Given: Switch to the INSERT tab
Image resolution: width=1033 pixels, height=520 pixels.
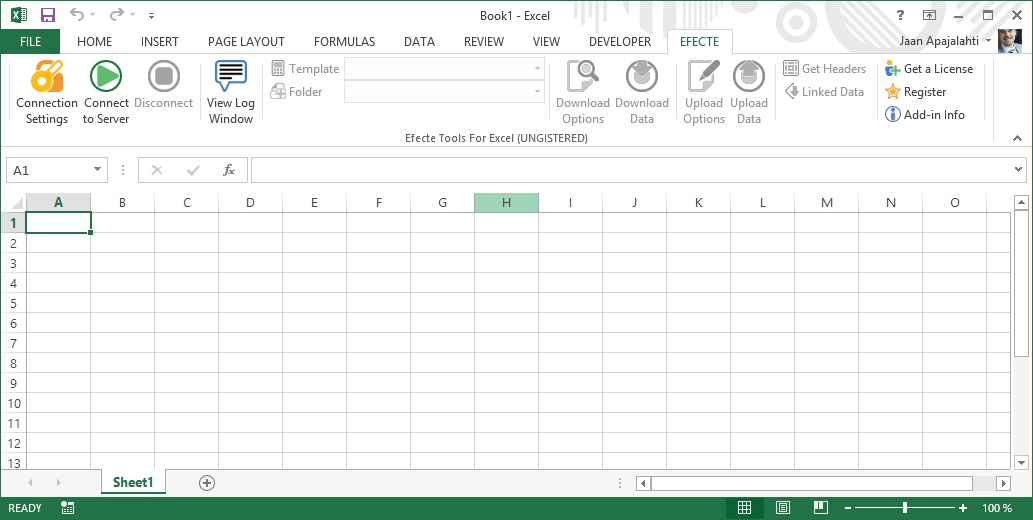Looking at the screenshot, I should coord(159,42).
